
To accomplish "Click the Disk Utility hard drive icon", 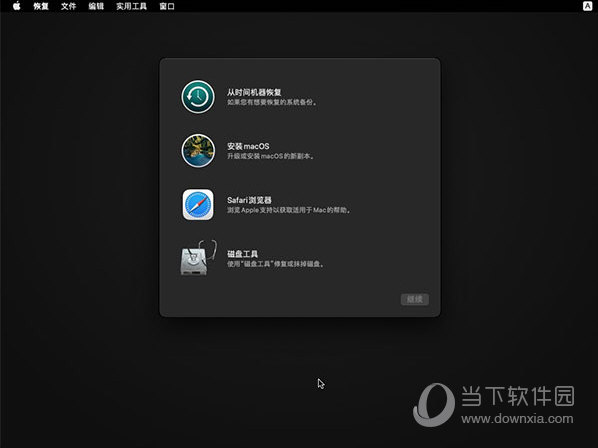I will coord(198,258).
